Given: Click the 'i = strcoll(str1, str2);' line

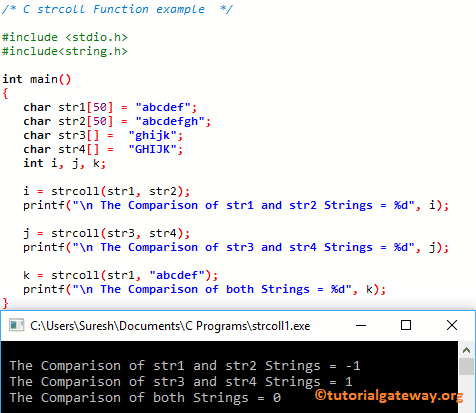Looking at the screenshot, I should 106,191.
